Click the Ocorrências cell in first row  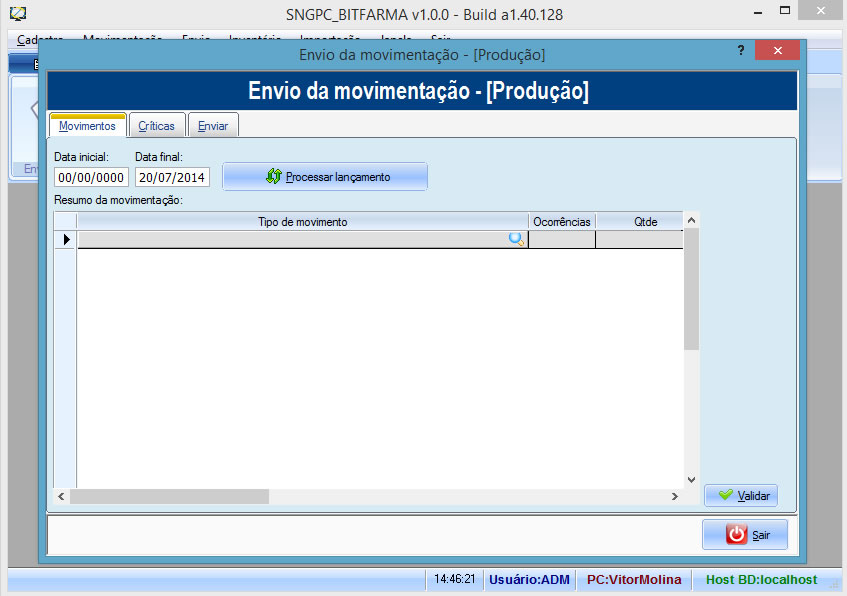point(562,239)
